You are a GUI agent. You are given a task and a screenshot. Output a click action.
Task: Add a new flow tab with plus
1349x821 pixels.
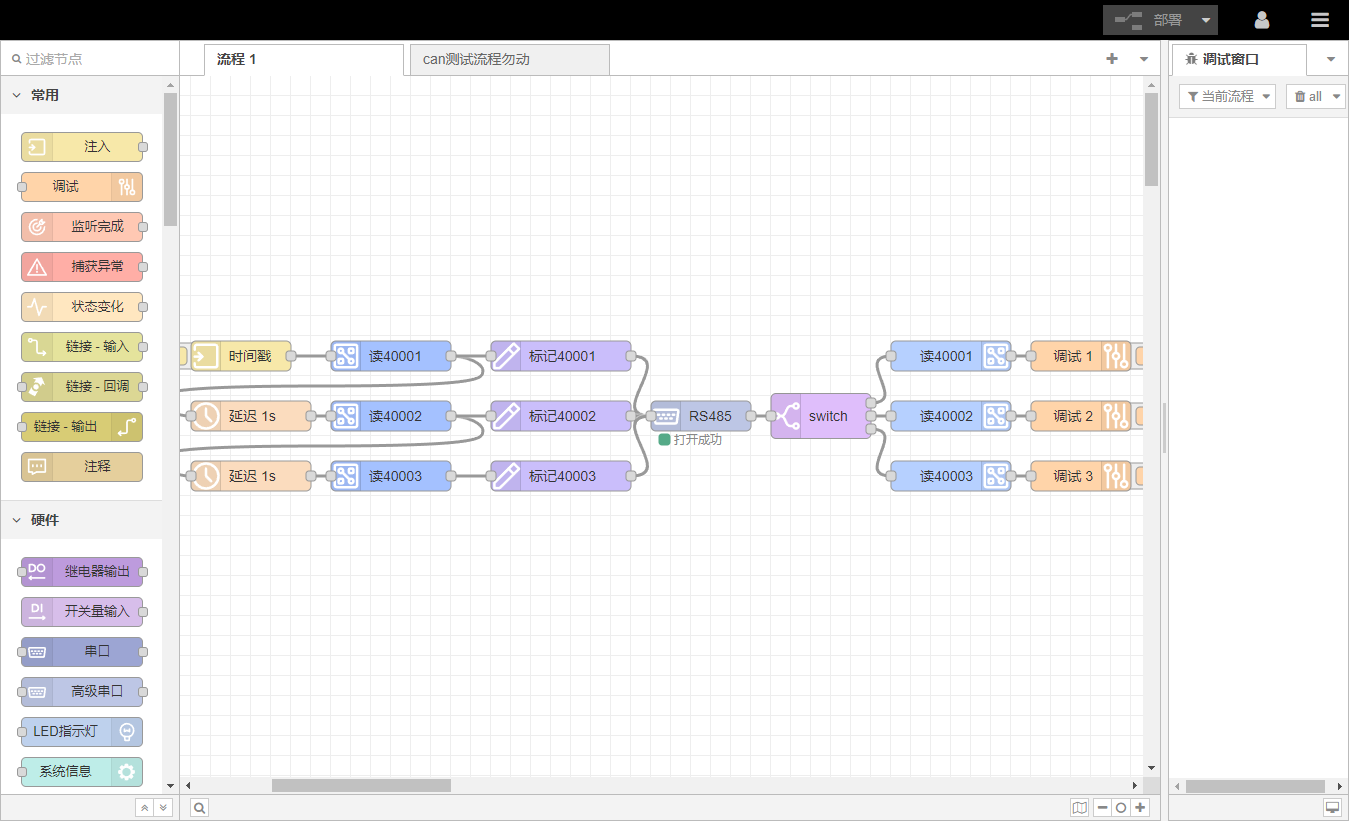point(1111,59)
